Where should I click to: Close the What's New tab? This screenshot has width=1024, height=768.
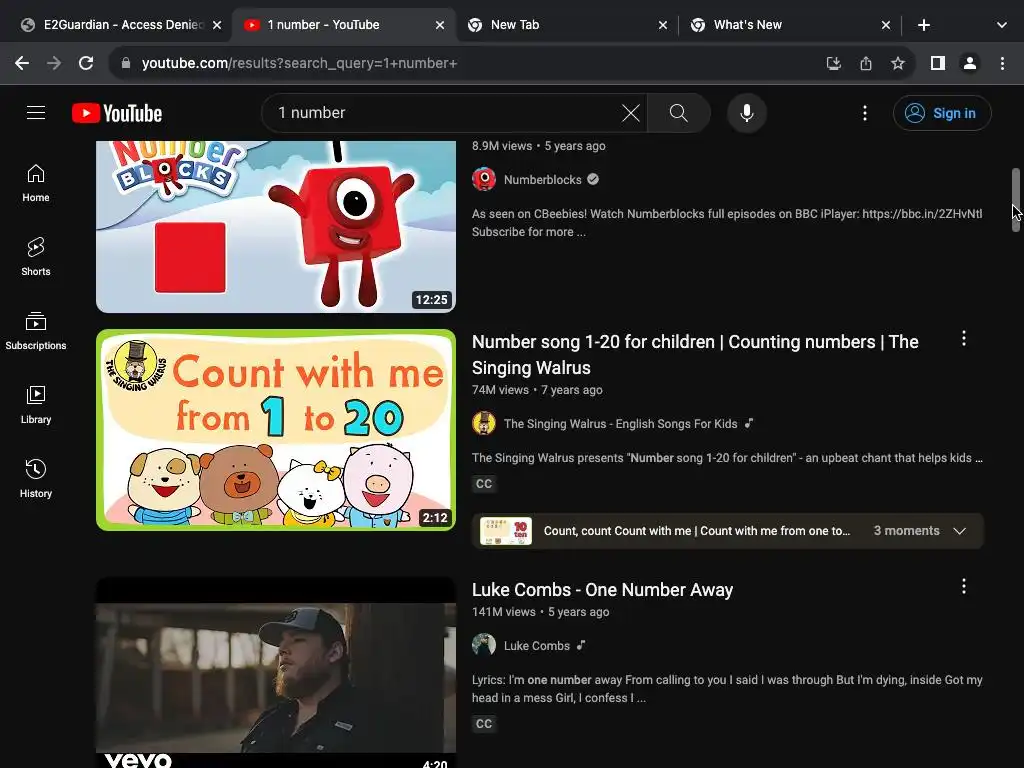[x=886, y=25]
